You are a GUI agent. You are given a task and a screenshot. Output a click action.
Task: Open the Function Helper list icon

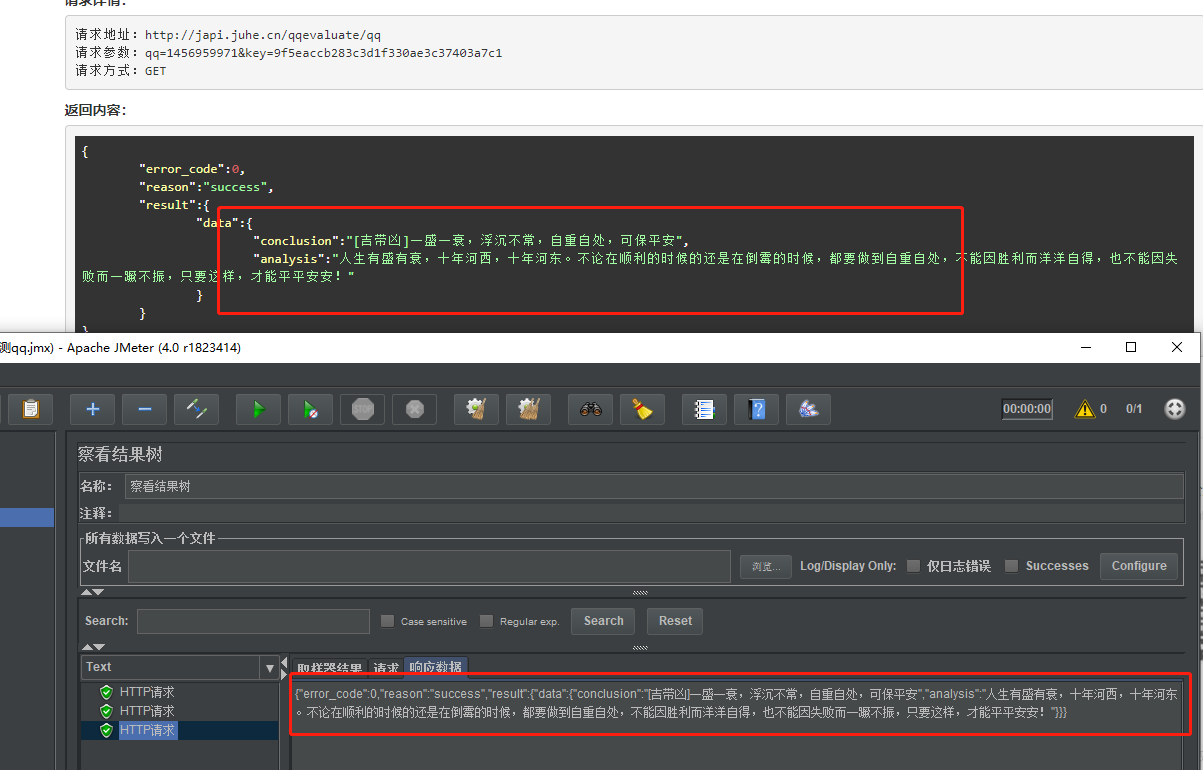pos(705,409)
